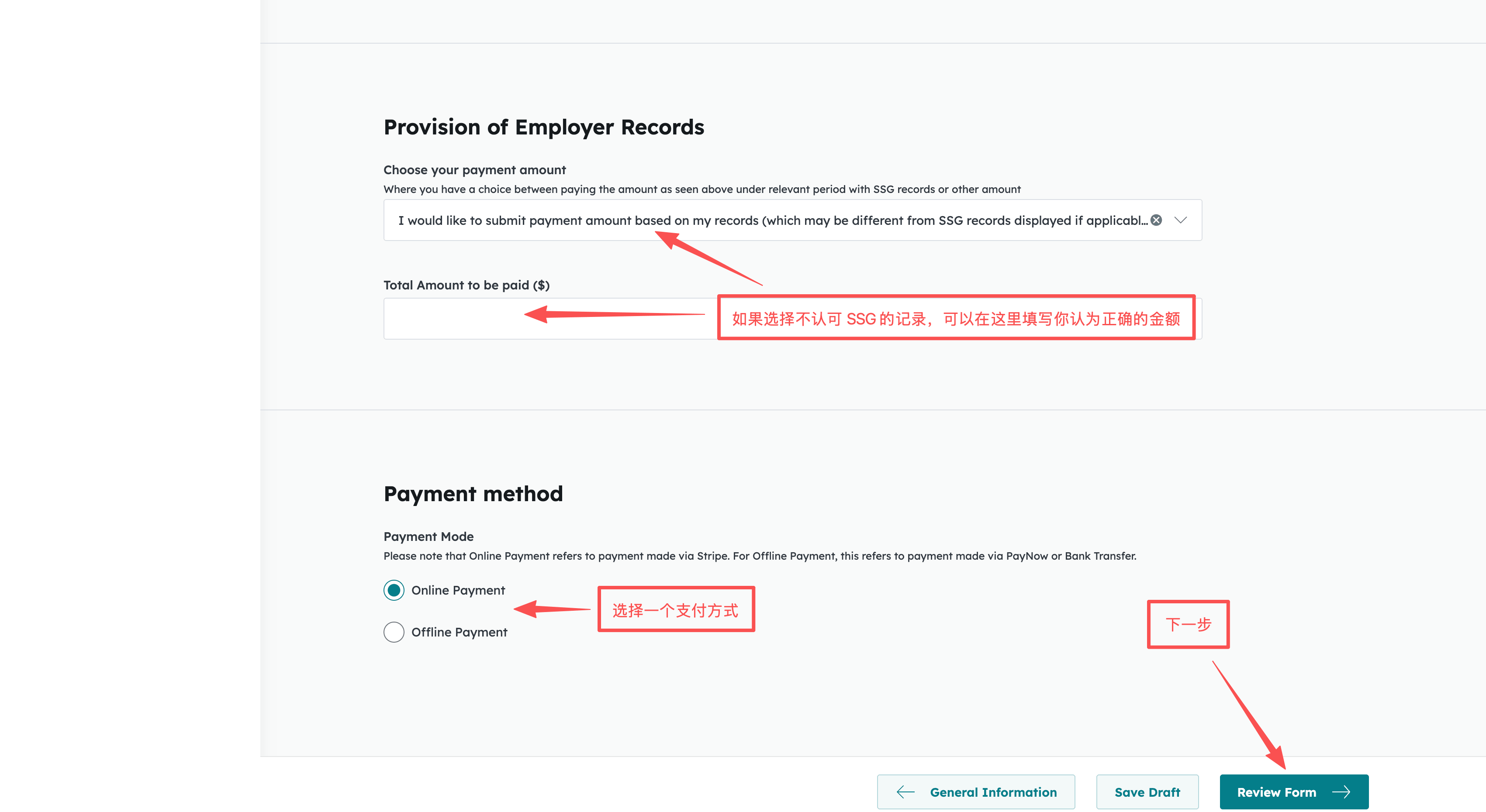Clear the selected payment amount using the x icon
This screenshot has height=812, width=1486.
point(1156,220)
